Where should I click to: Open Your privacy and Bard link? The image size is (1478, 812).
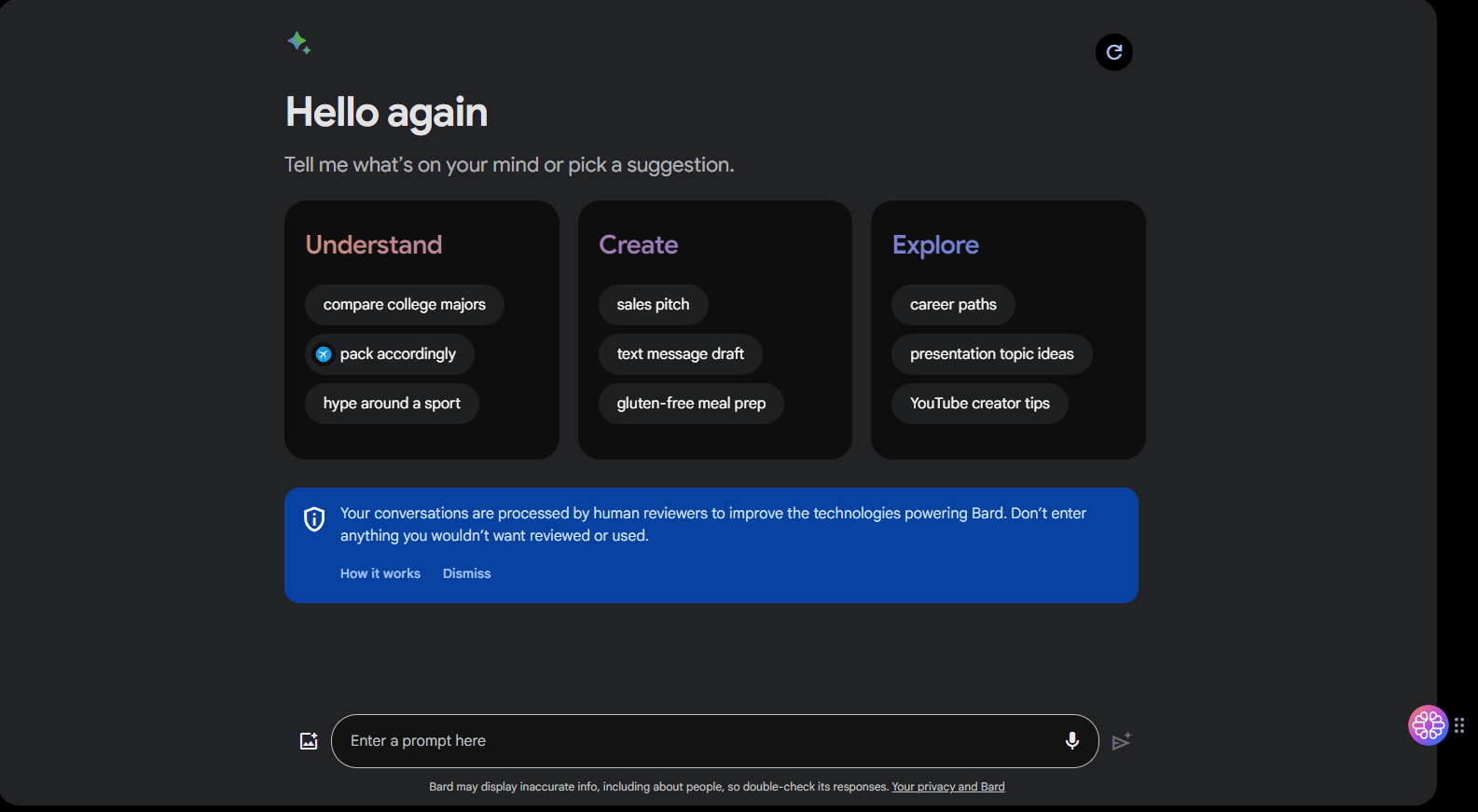click(948, 787)
